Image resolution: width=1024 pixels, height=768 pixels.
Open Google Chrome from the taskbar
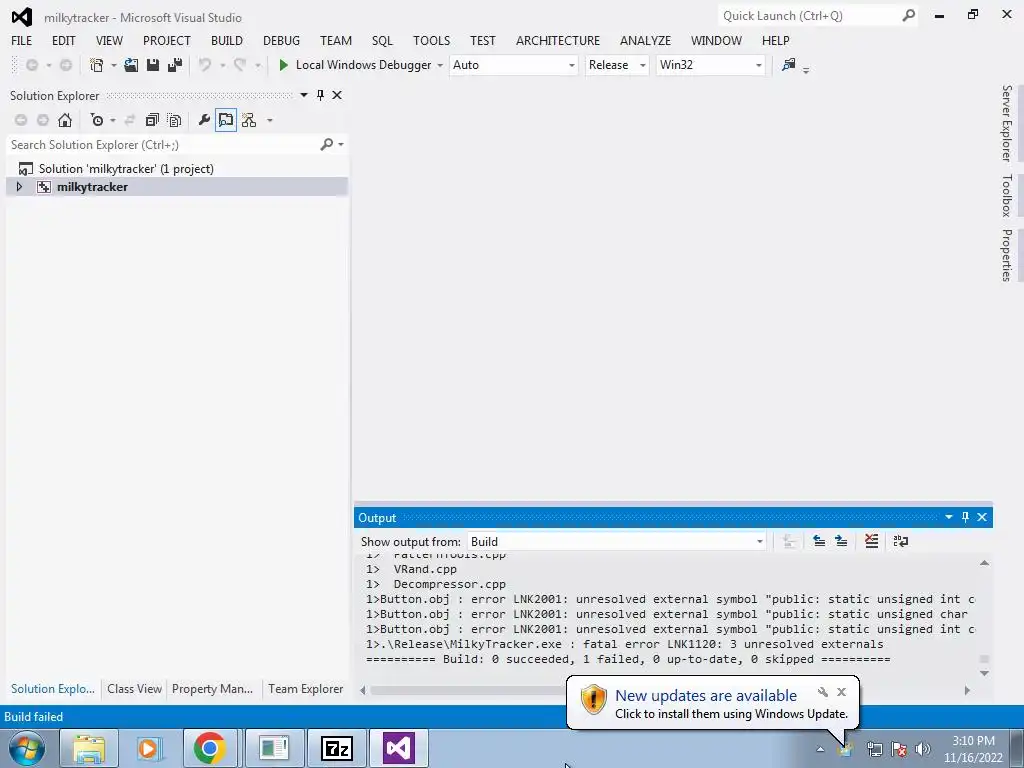point(210,748)
